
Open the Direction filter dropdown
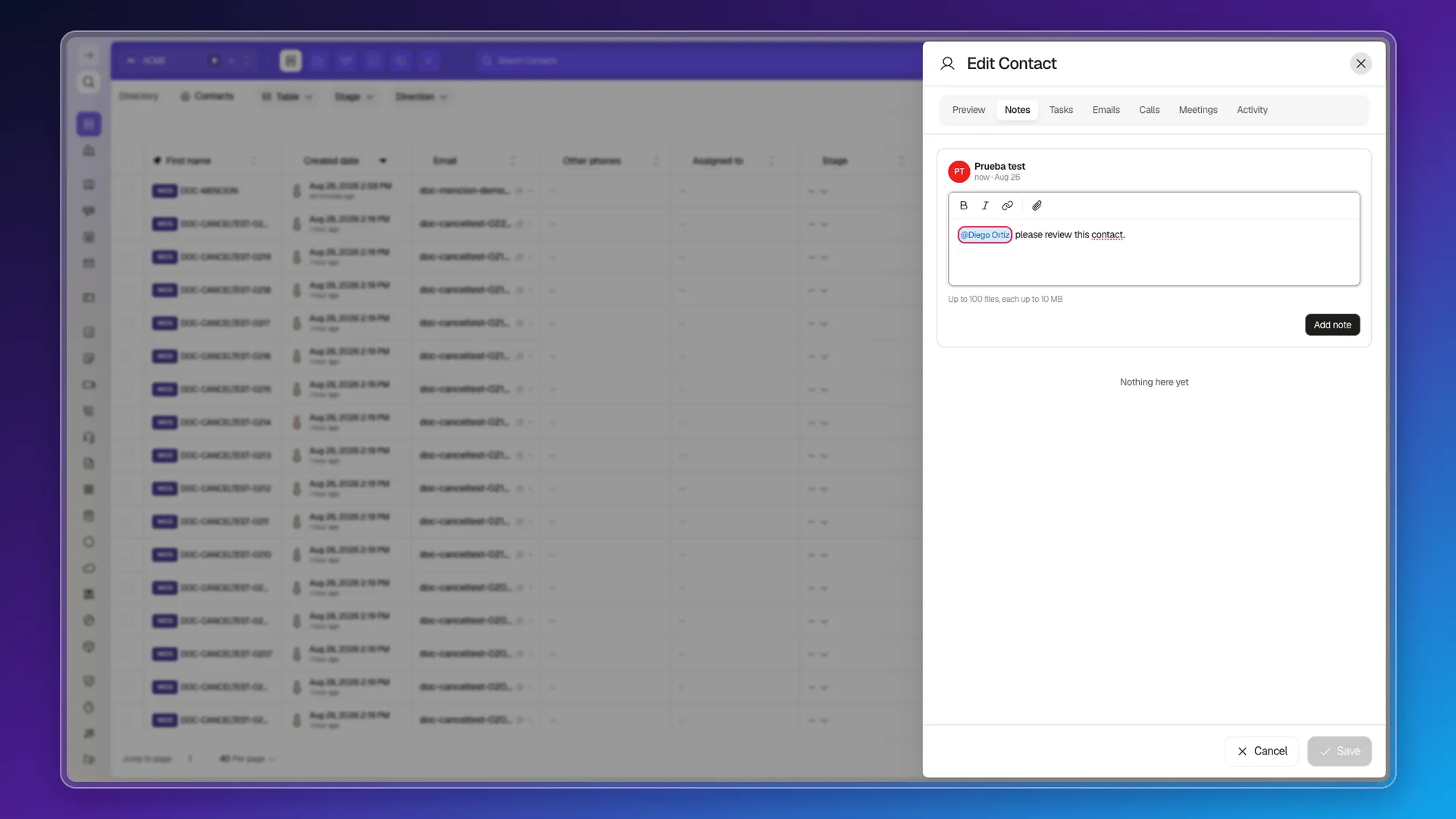(x=421, y=97)
